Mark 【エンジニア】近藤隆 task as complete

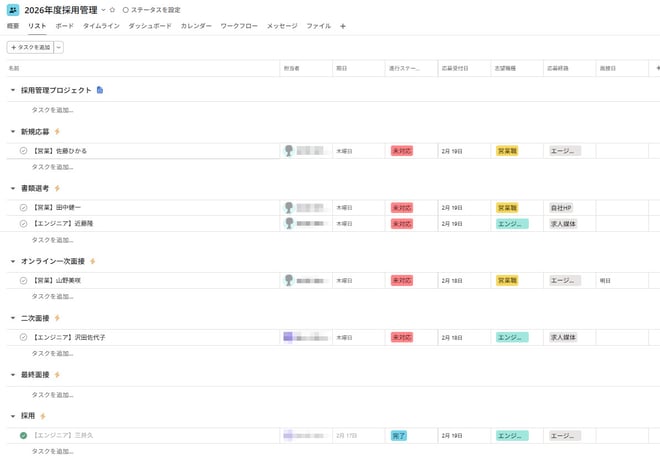click(x=23, y=224)
